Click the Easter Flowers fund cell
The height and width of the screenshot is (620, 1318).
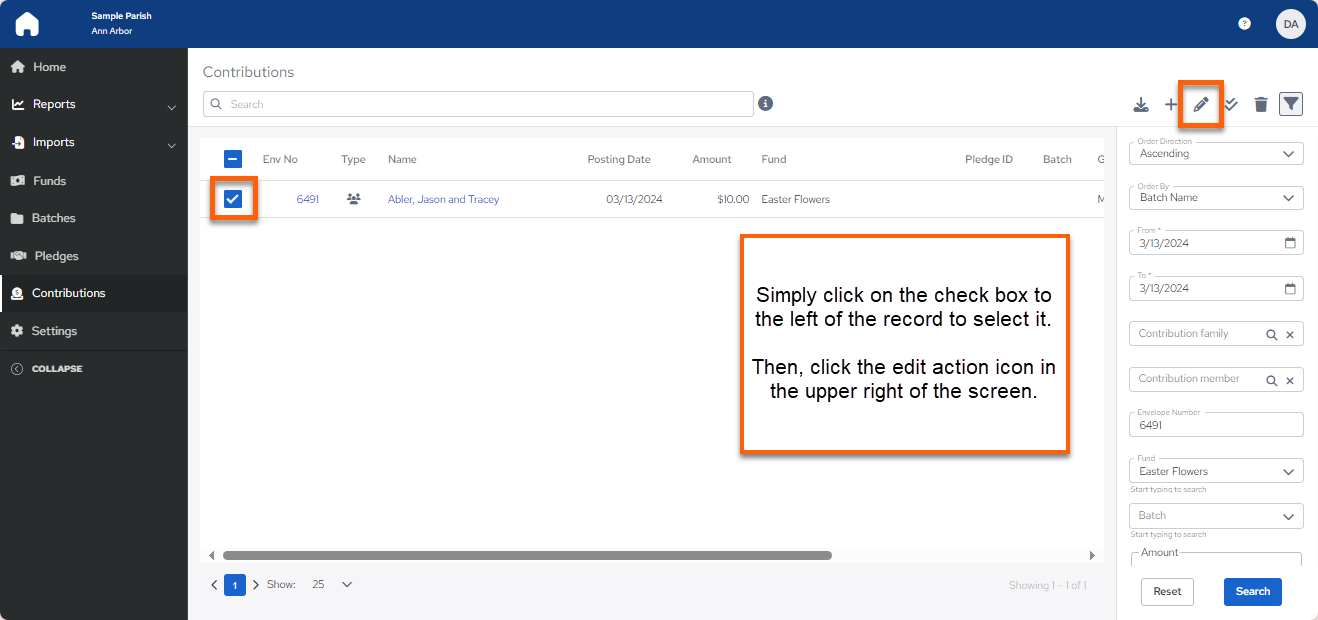795,199
